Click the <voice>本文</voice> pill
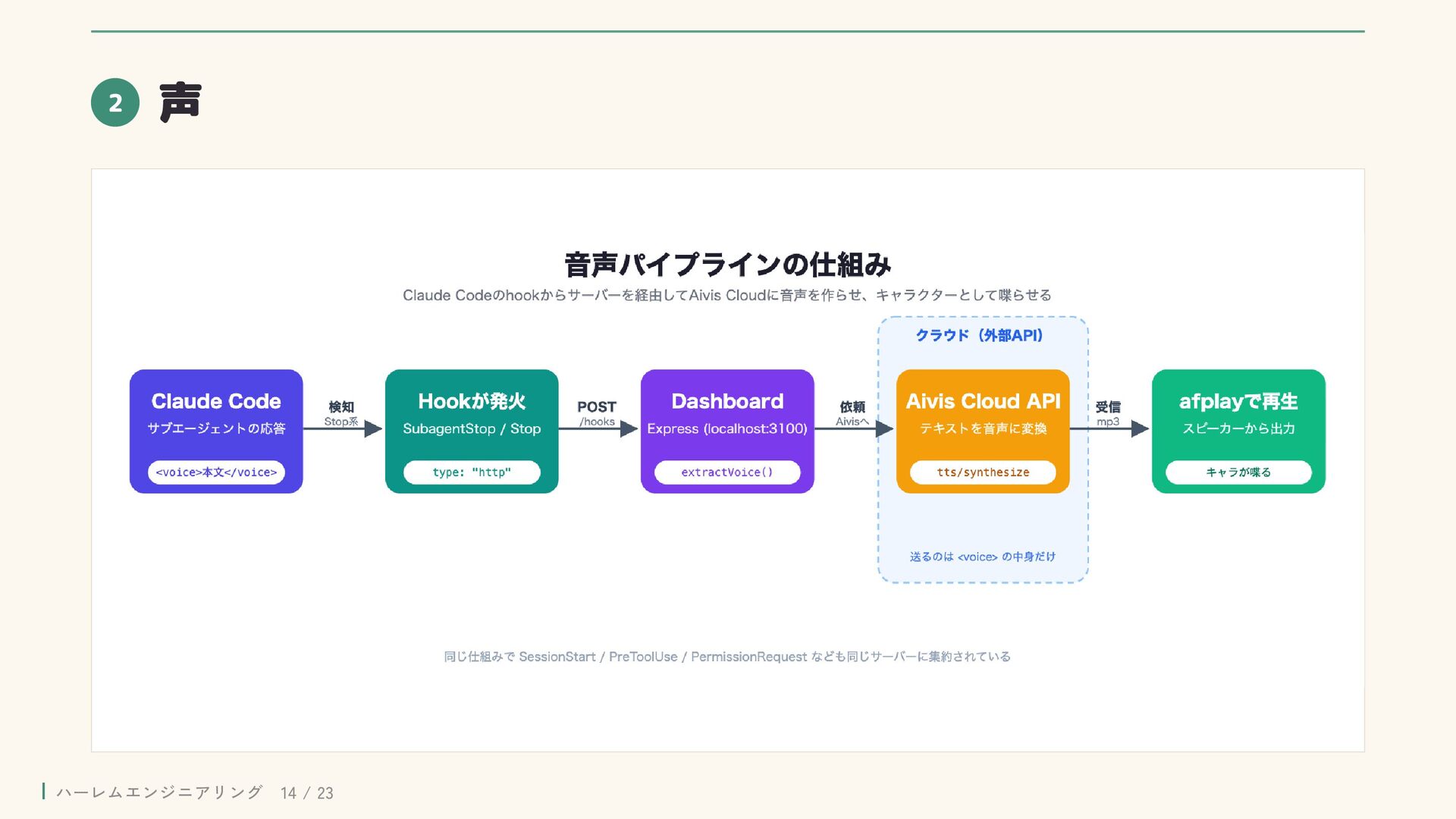This screenshot has height=819, width=1456. 216,472
